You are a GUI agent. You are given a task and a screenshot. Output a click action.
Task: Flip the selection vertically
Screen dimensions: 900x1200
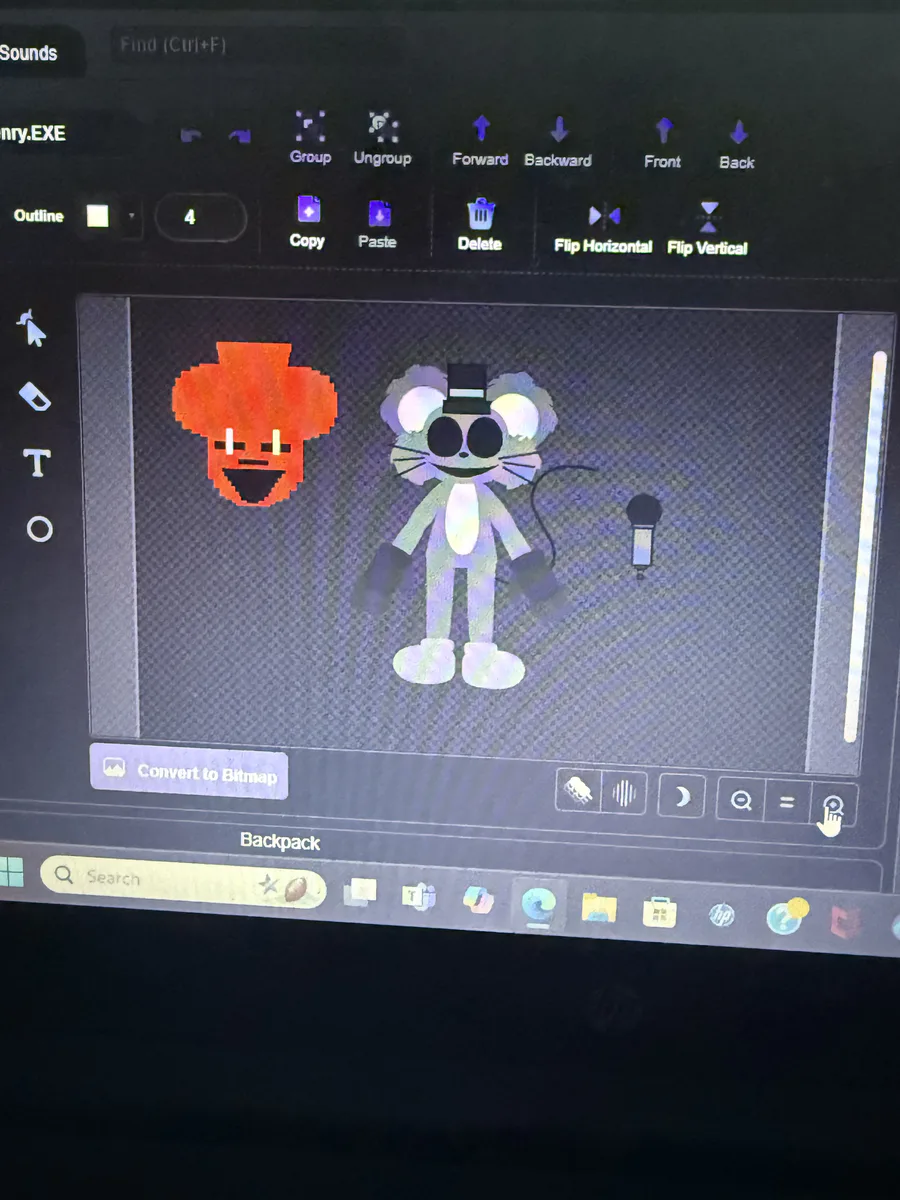(x=708, y=230)
